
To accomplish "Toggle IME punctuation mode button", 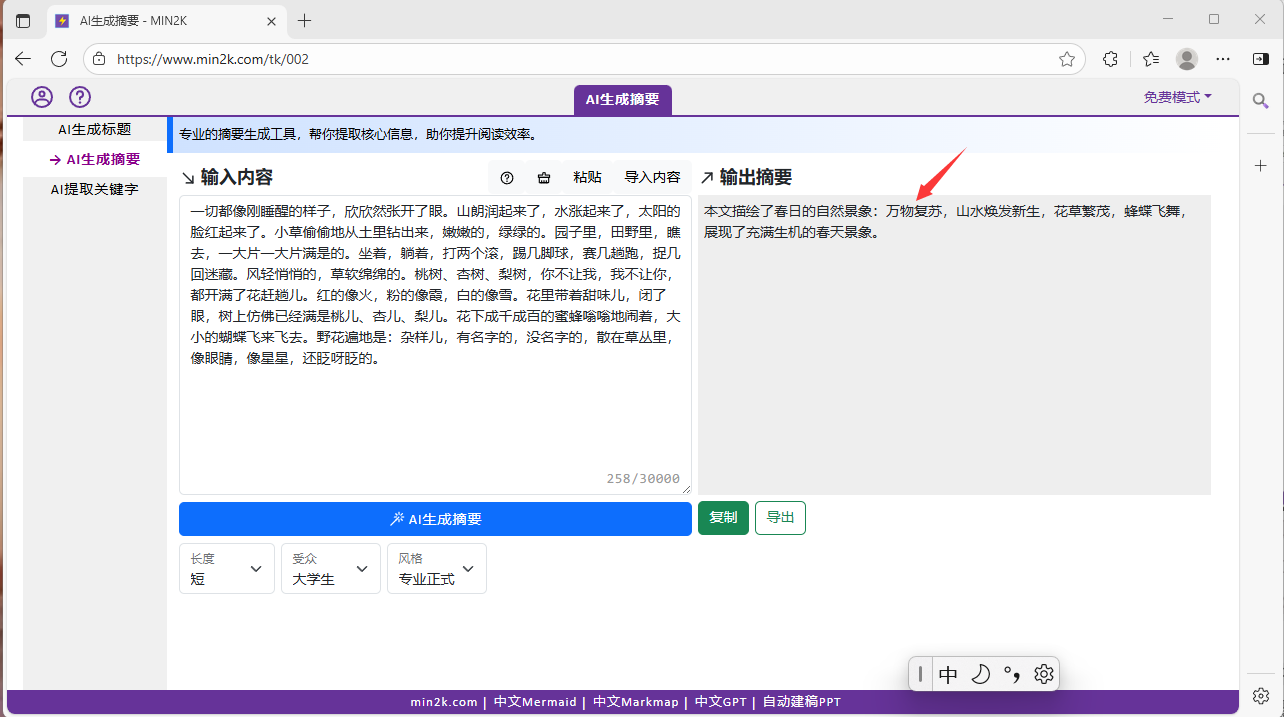I will point(1012,675).
